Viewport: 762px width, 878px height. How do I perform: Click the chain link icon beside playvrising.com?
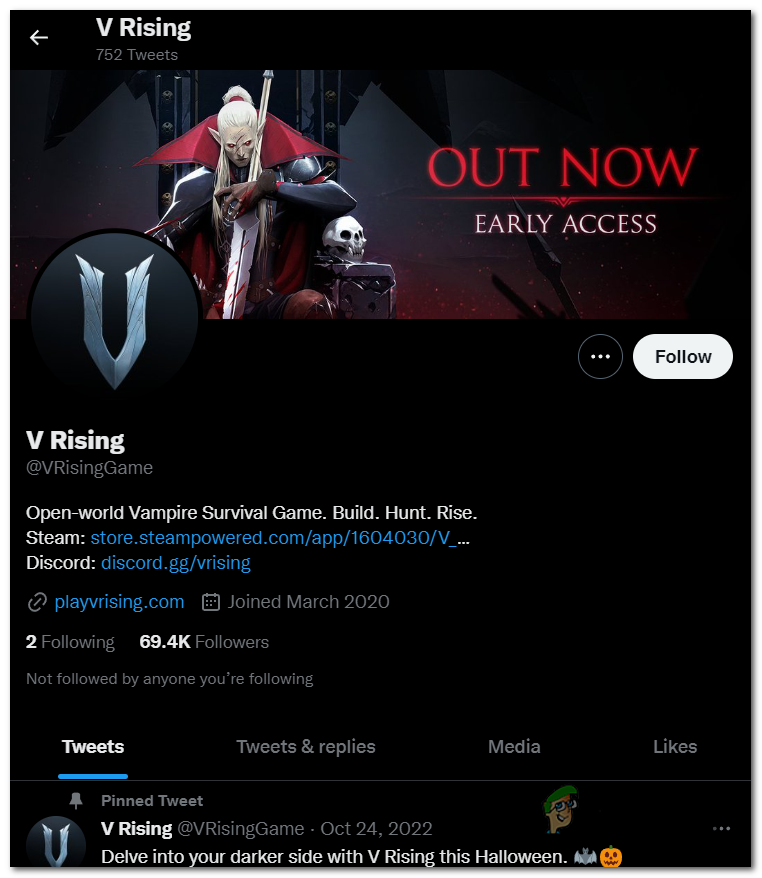37,603
